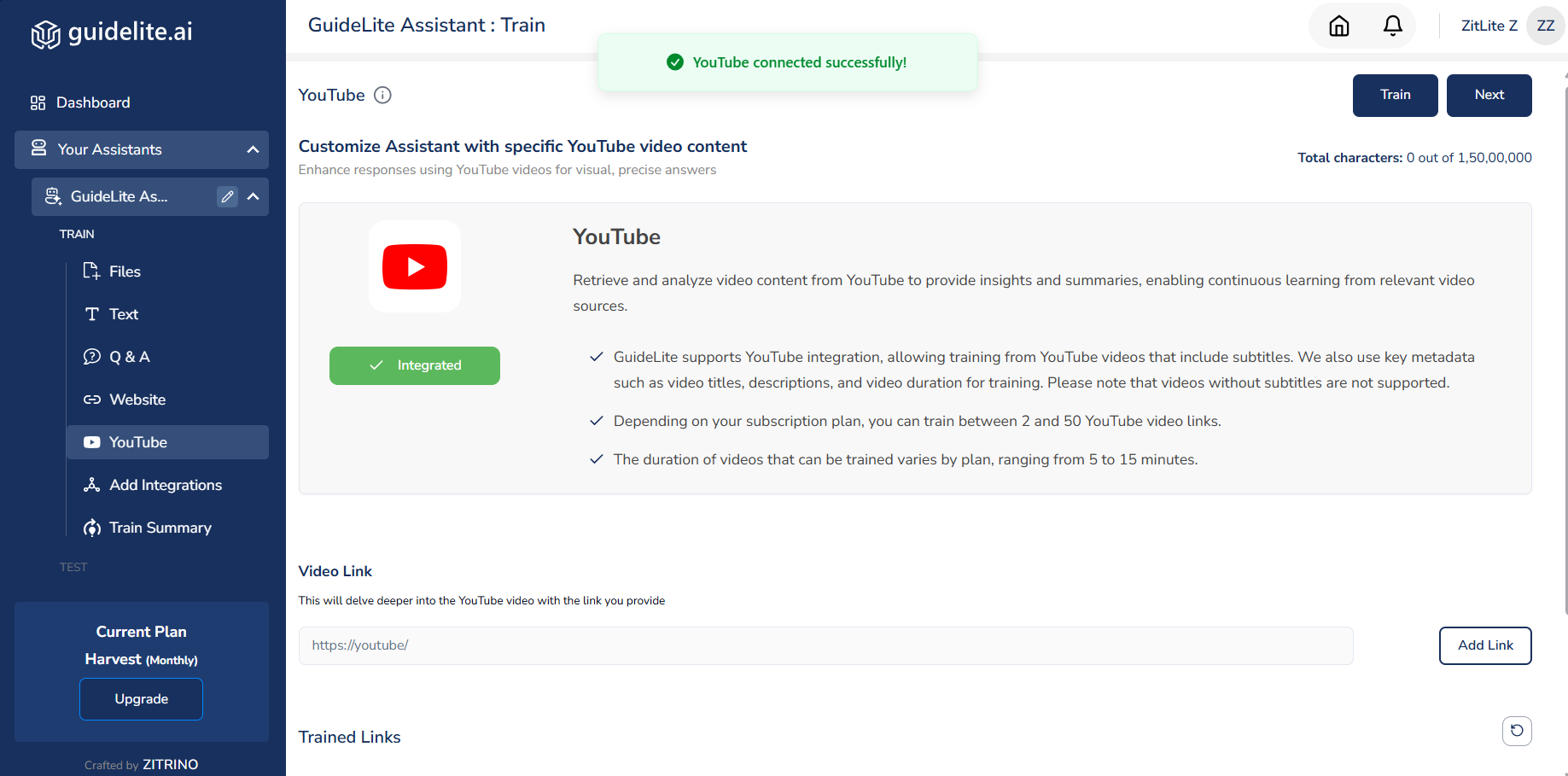The image size is (1568, 776).
Task: Select YouTube in the sidebar
Action: coord(167,442)
